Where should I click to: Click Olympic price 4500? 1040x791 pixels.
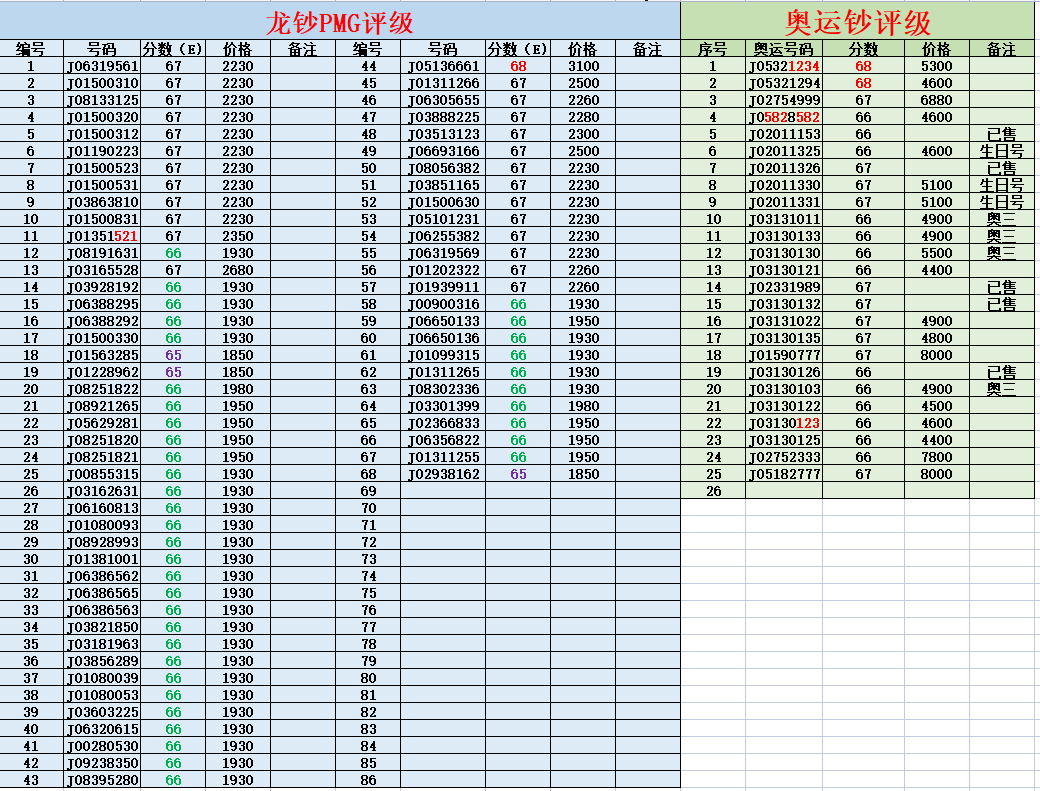[x=937, y=406]
